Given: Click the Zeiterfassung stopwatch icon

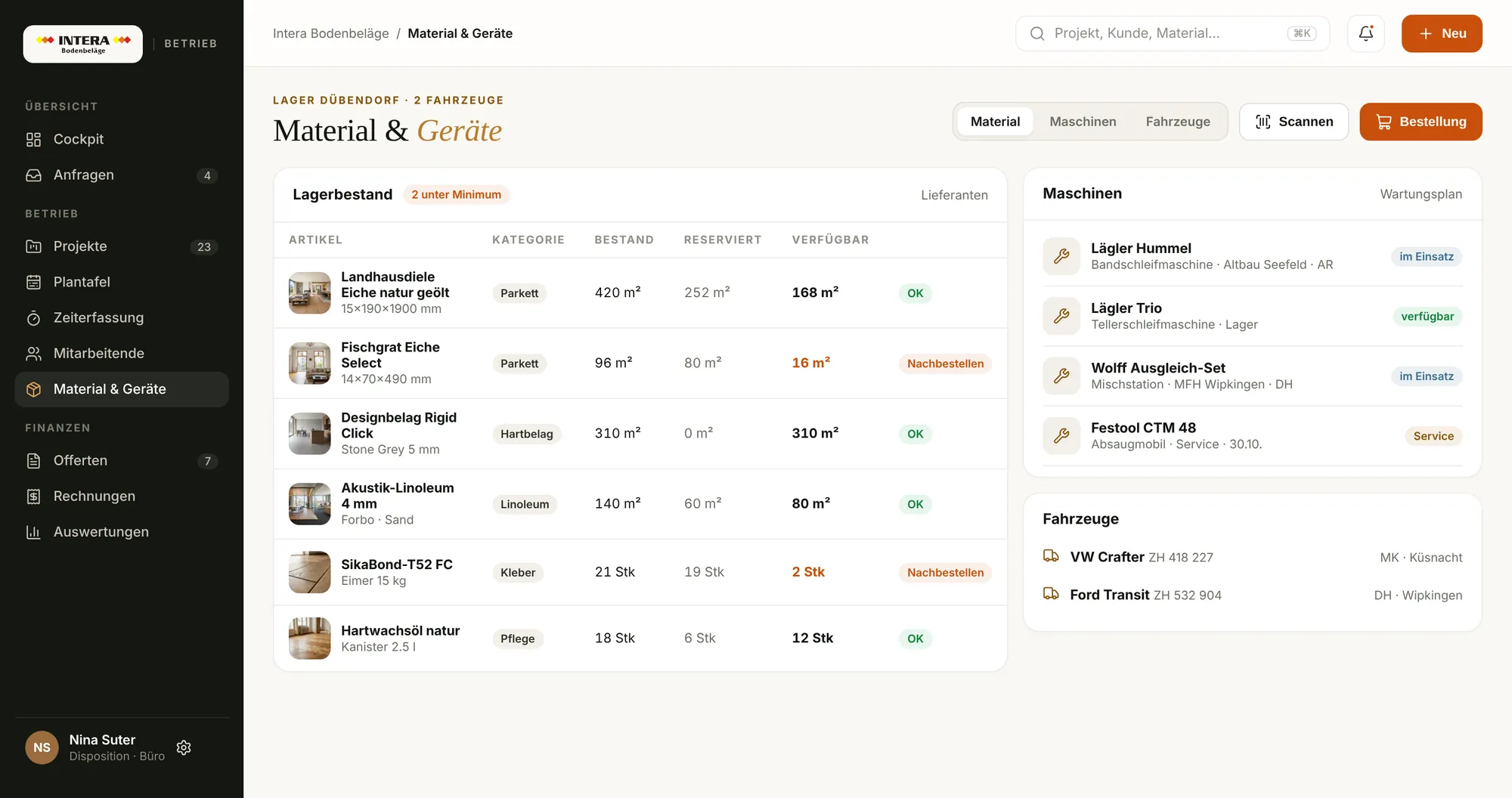Looking at the screenshot, I should click(x=33, y=317).
